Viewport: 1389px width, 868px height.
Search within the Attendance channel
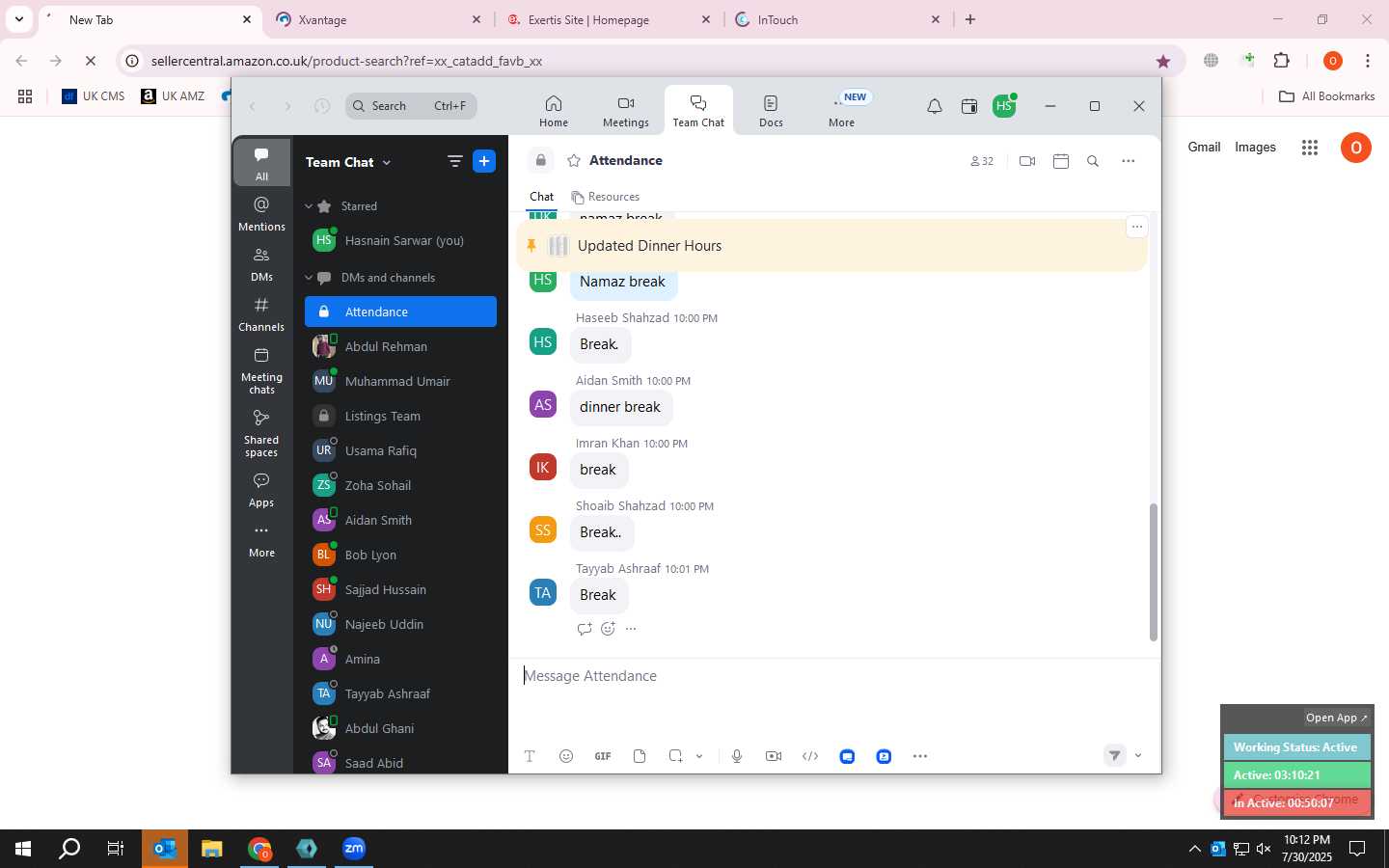(x=1093, y=161)
